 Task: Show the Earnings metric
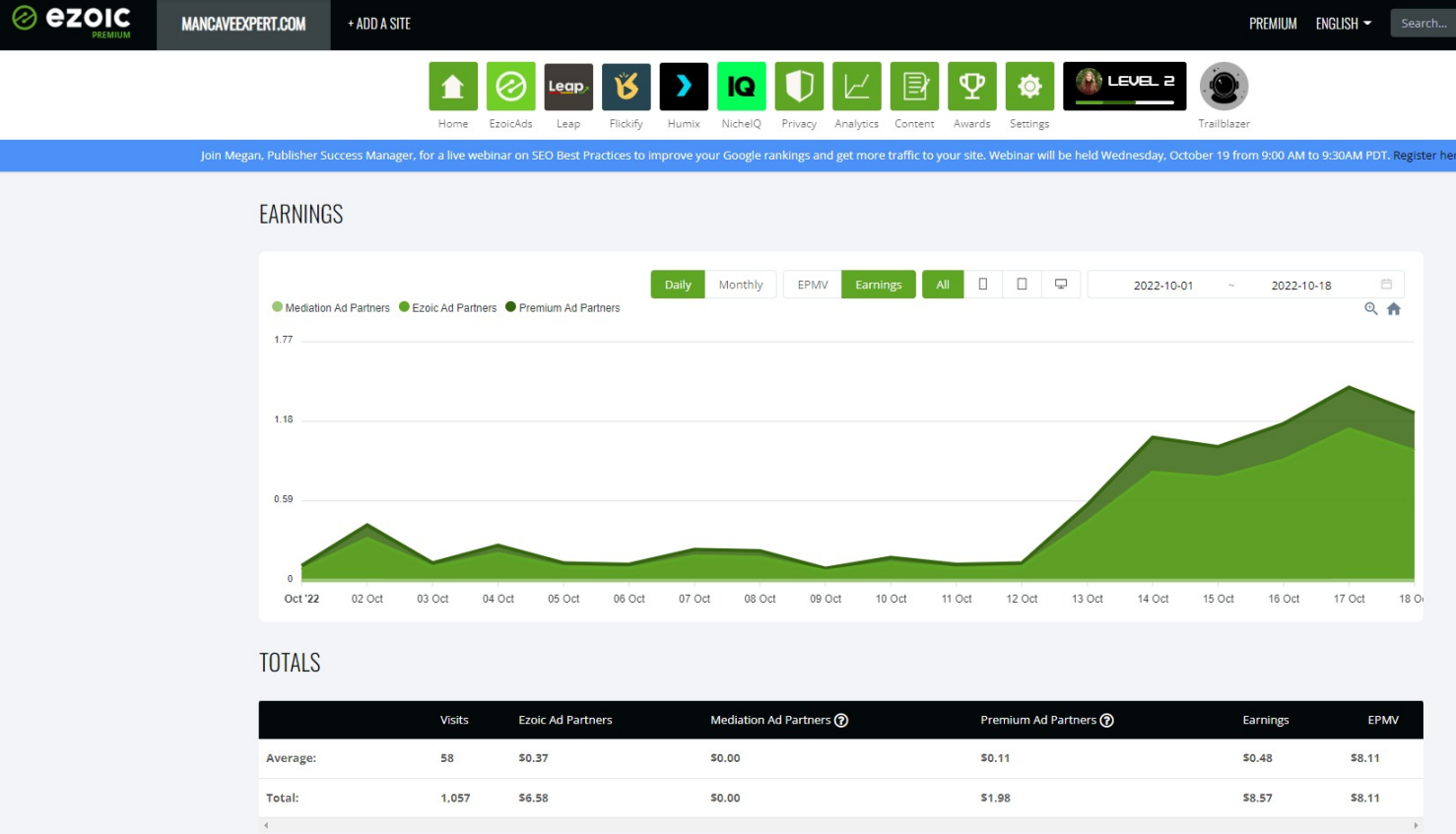point(879,285)
